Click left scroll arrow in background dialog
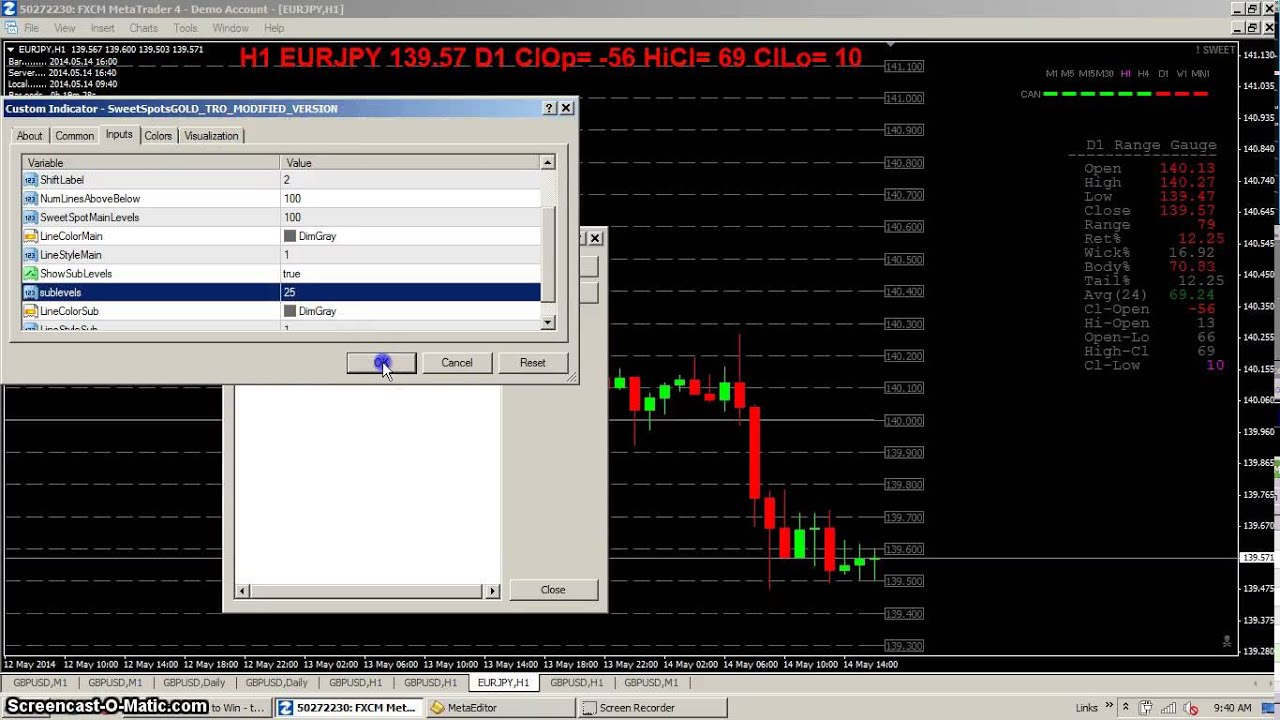Viewport: 1280px width, 720px height. point(241,591)
